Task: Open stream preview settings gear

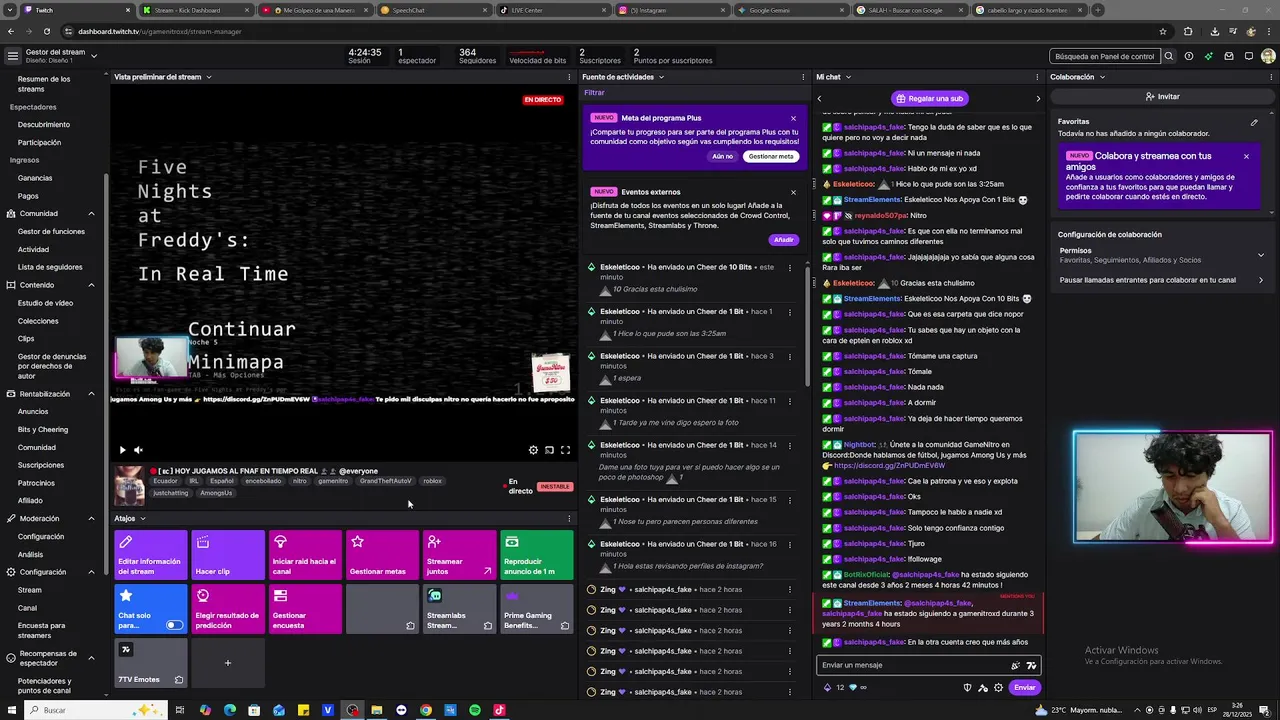Action: point(533,450)
